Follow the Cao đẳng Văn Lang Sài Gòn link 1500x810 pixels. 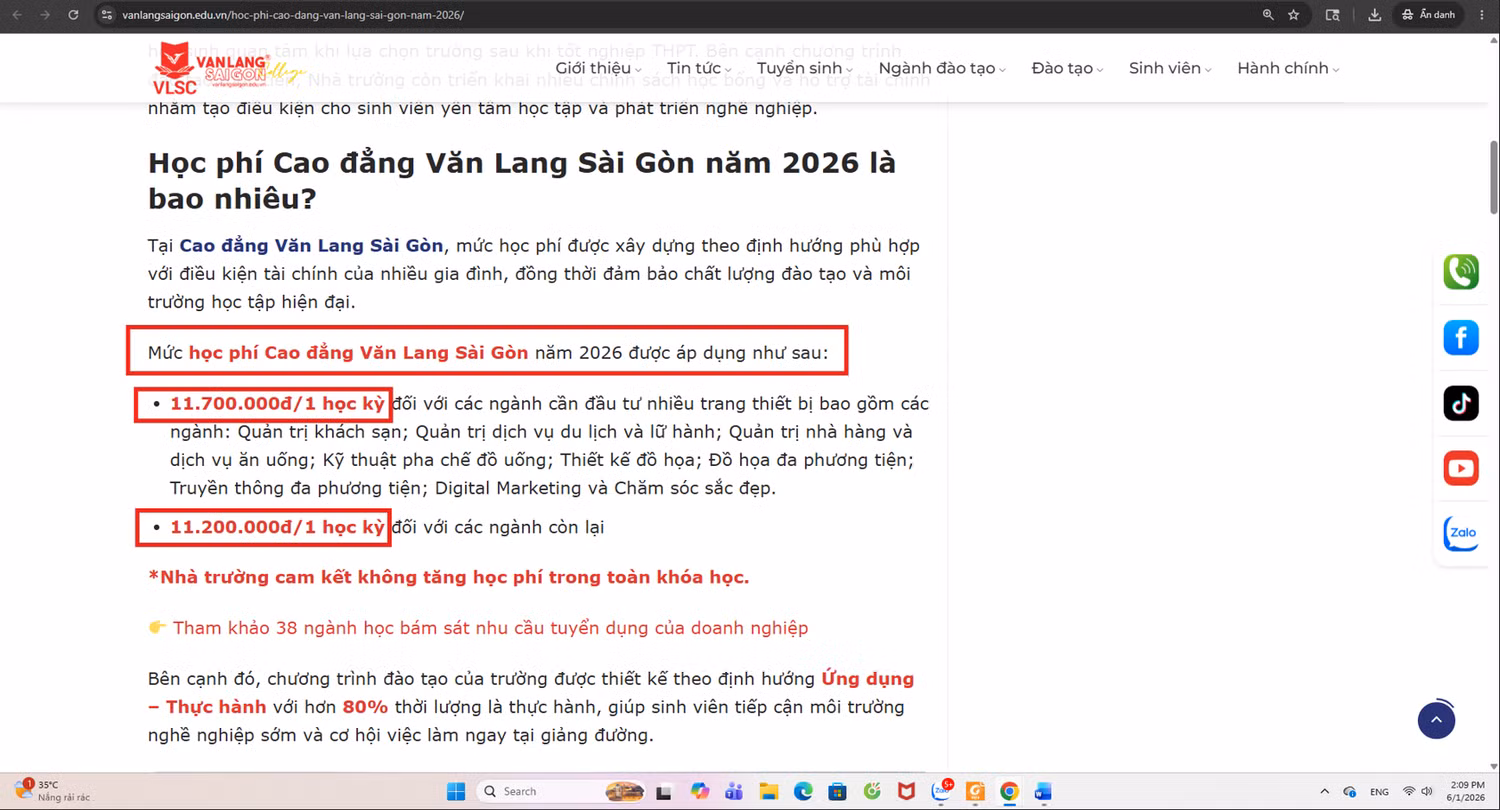[310, 245]
